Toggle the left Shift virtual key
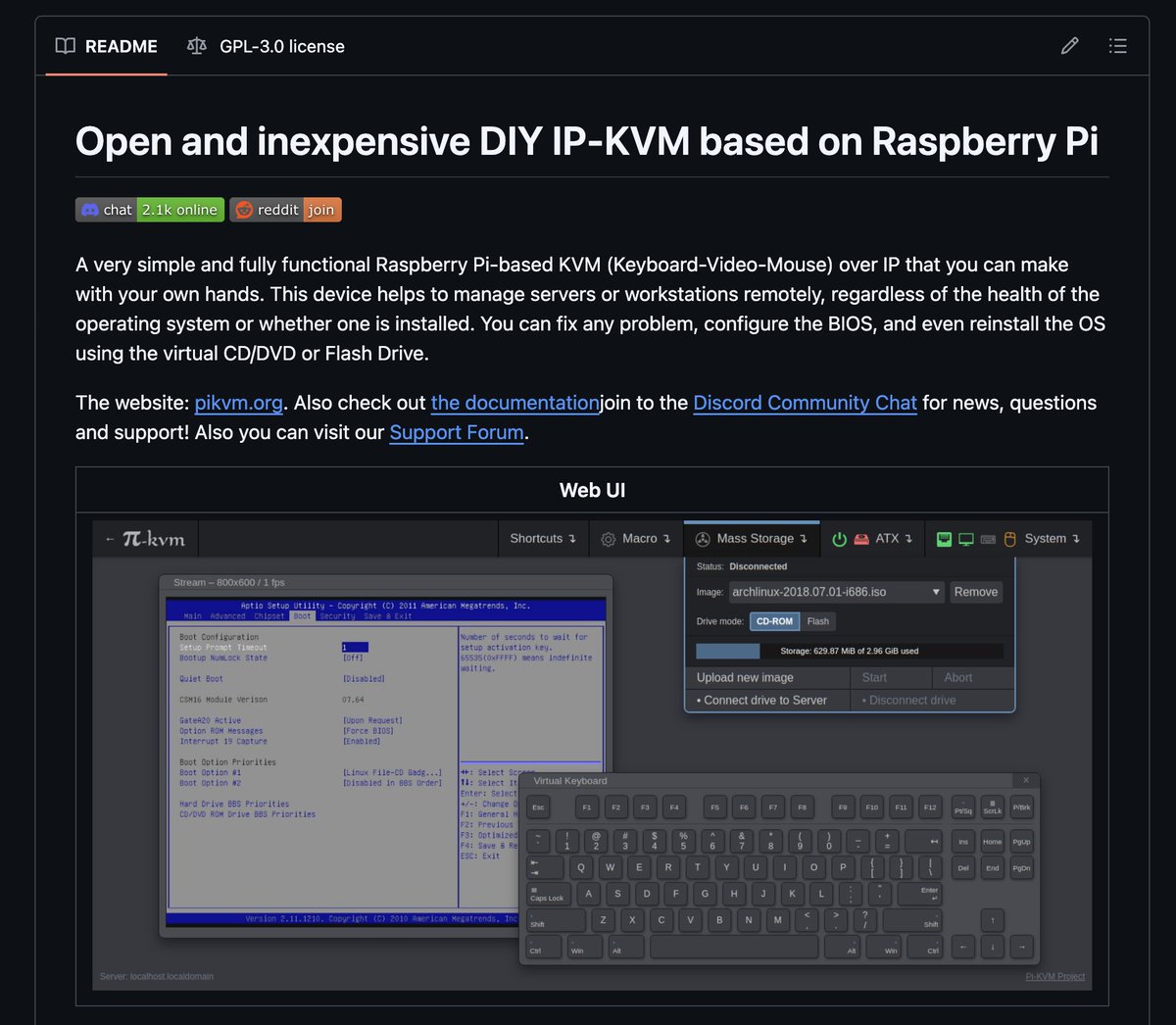1176x1025 pixels. click(x=556, y=920)
